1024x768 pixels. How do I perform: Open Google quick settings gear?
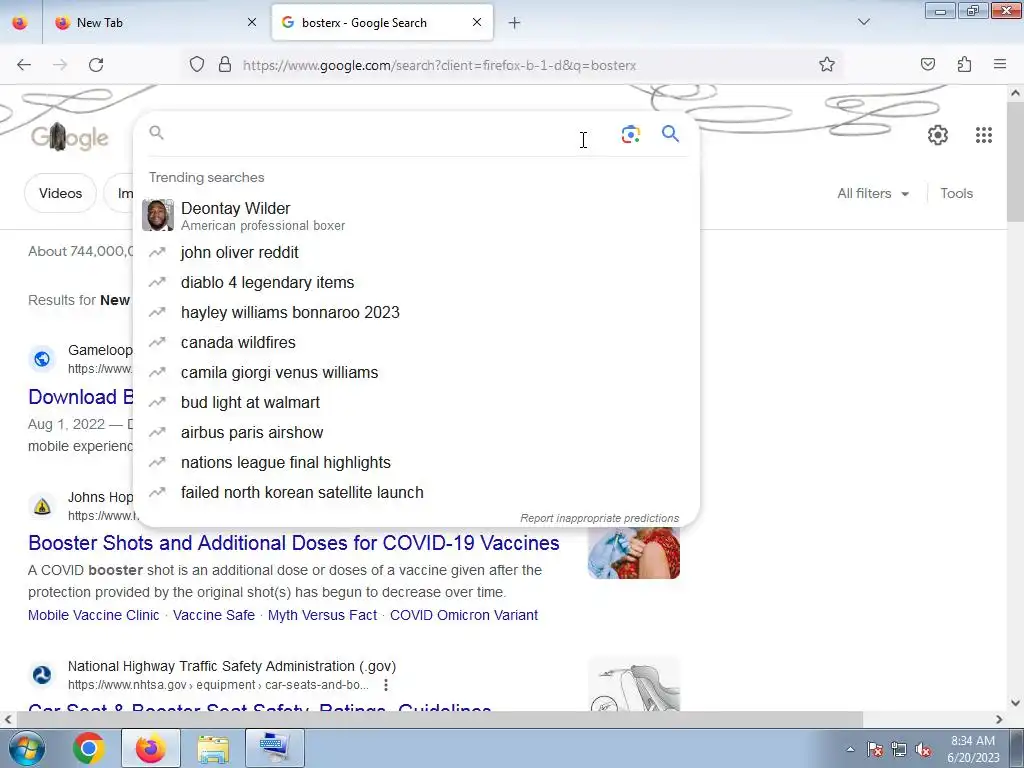pos(938,135)
